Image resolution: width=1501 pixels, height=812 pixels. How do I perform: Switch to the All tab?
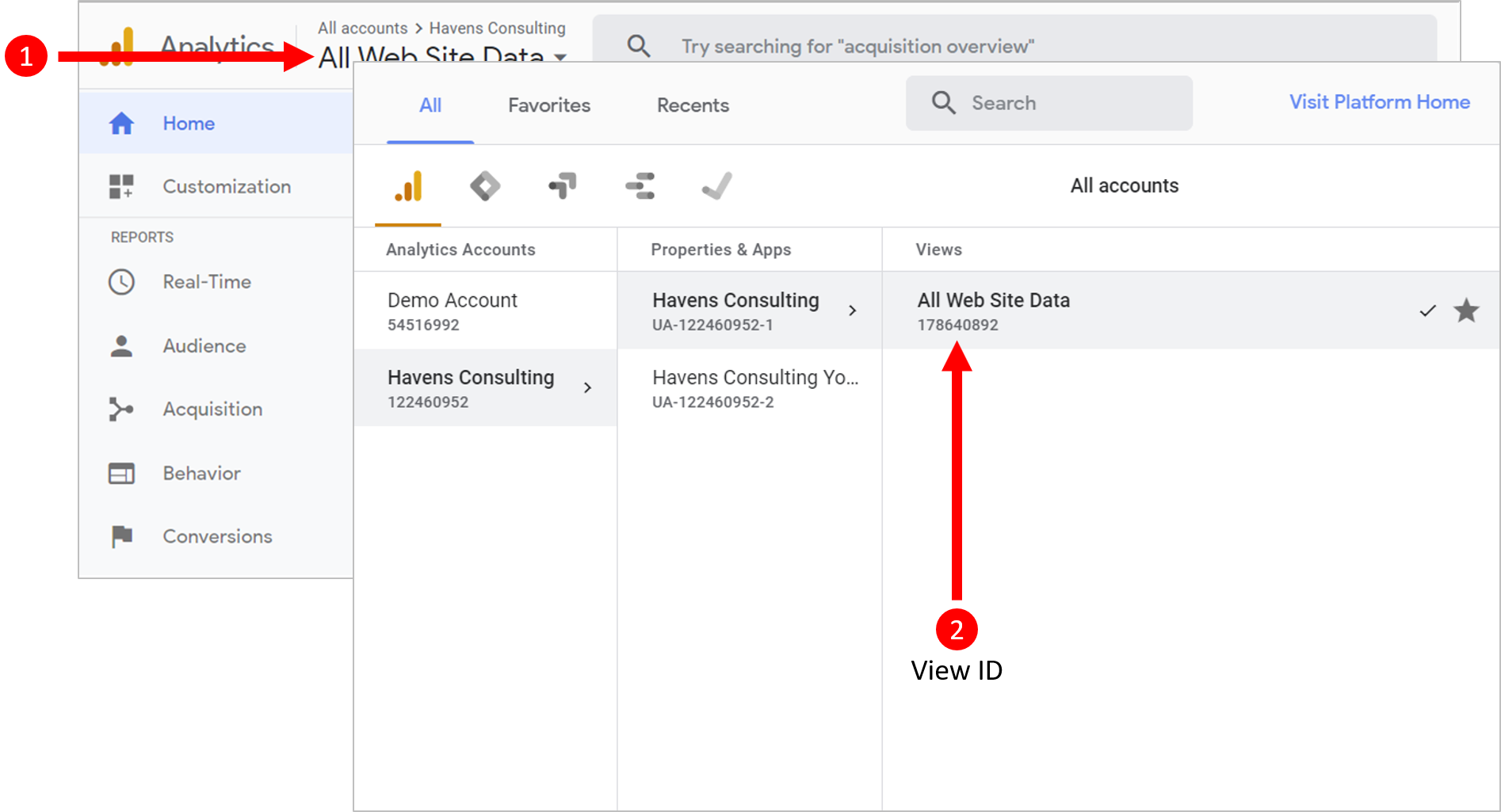(430, 105)
